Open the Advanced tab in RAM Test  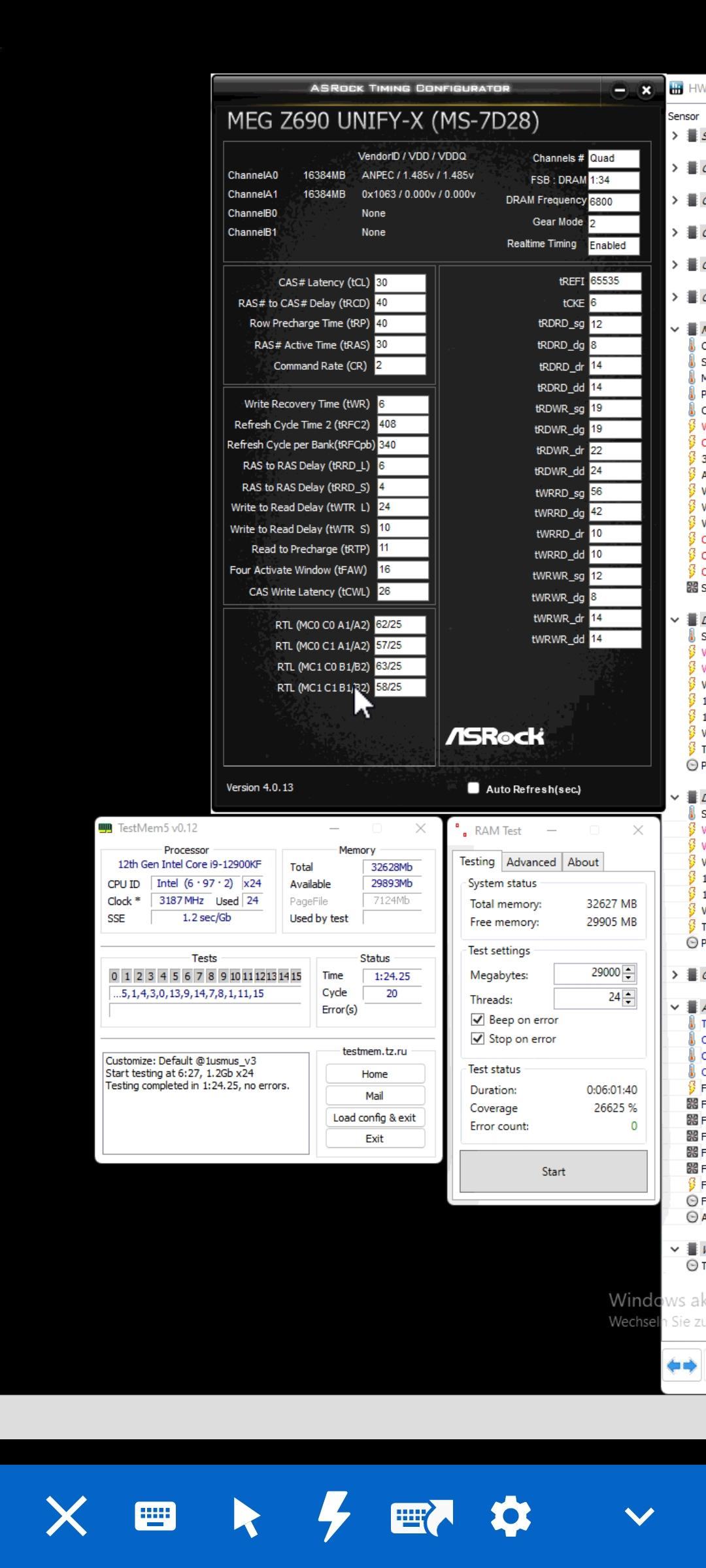(x=531, y=862)
